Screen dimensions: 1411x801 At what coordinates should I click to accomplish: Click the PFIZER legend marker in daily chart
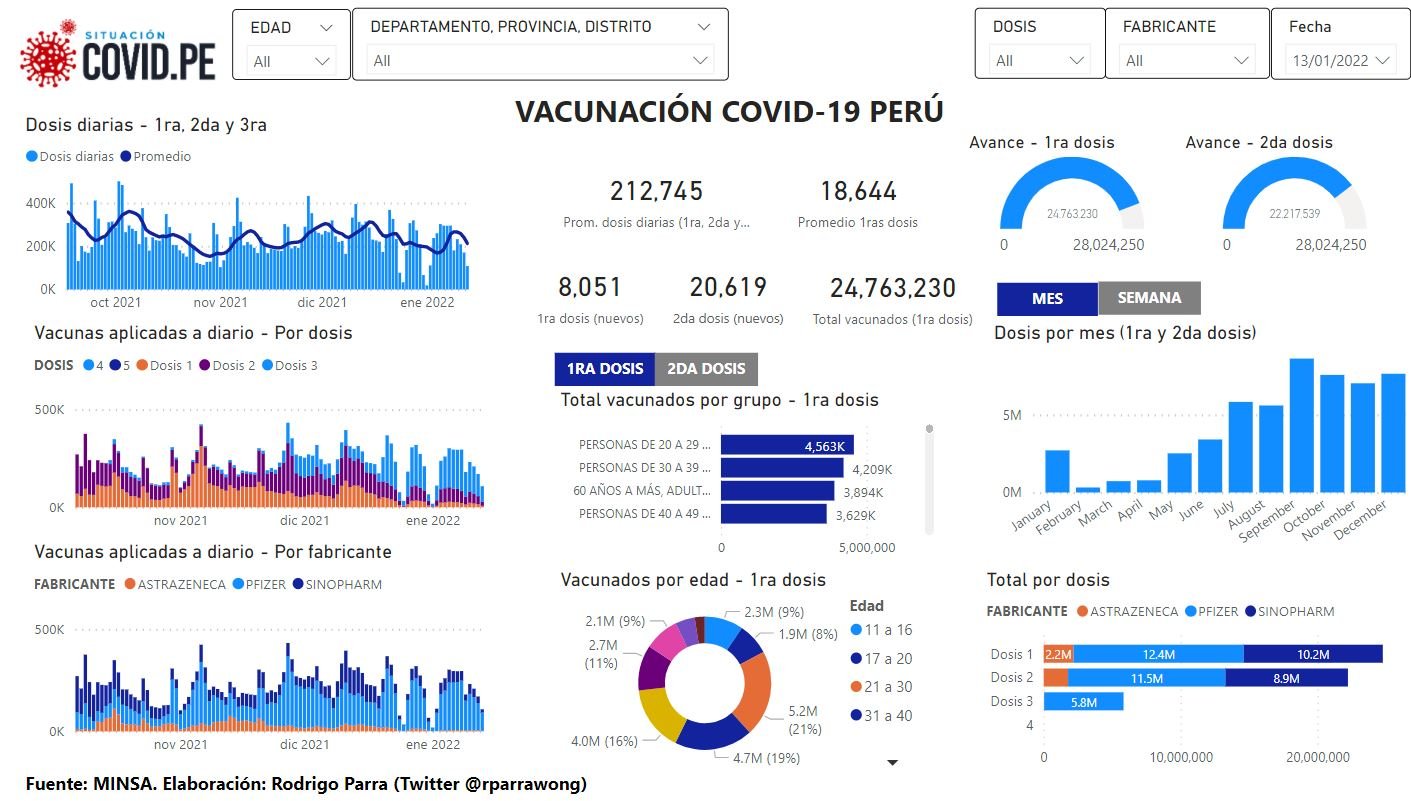point(237,585)
